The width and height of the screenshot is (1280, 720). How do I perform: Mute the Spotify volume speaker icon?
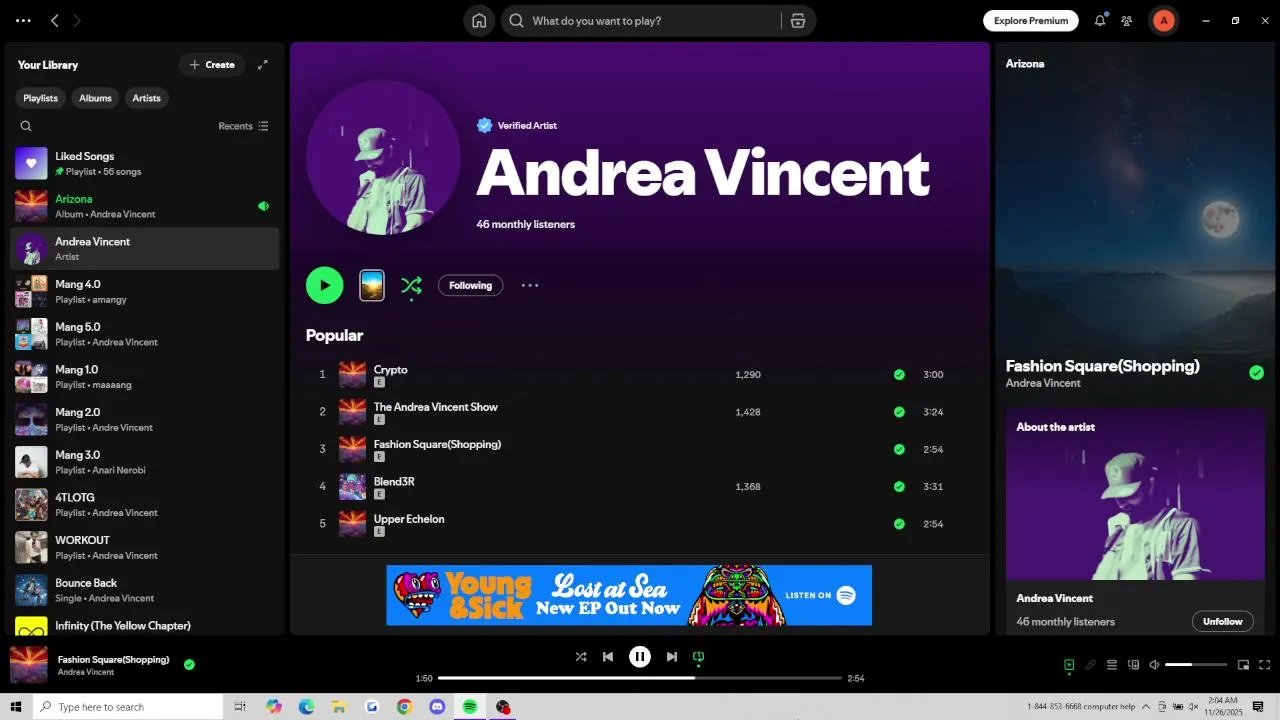coord(1154,665)
